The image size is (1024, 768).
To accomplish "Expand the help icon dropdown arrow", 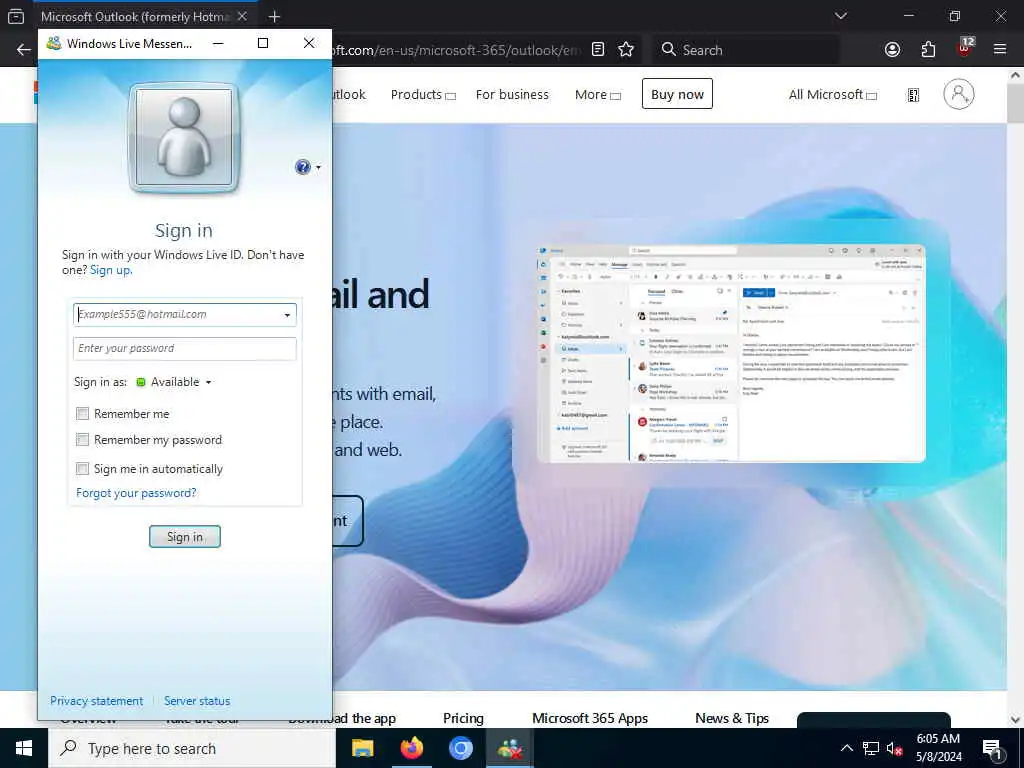I will coord(318,167).
